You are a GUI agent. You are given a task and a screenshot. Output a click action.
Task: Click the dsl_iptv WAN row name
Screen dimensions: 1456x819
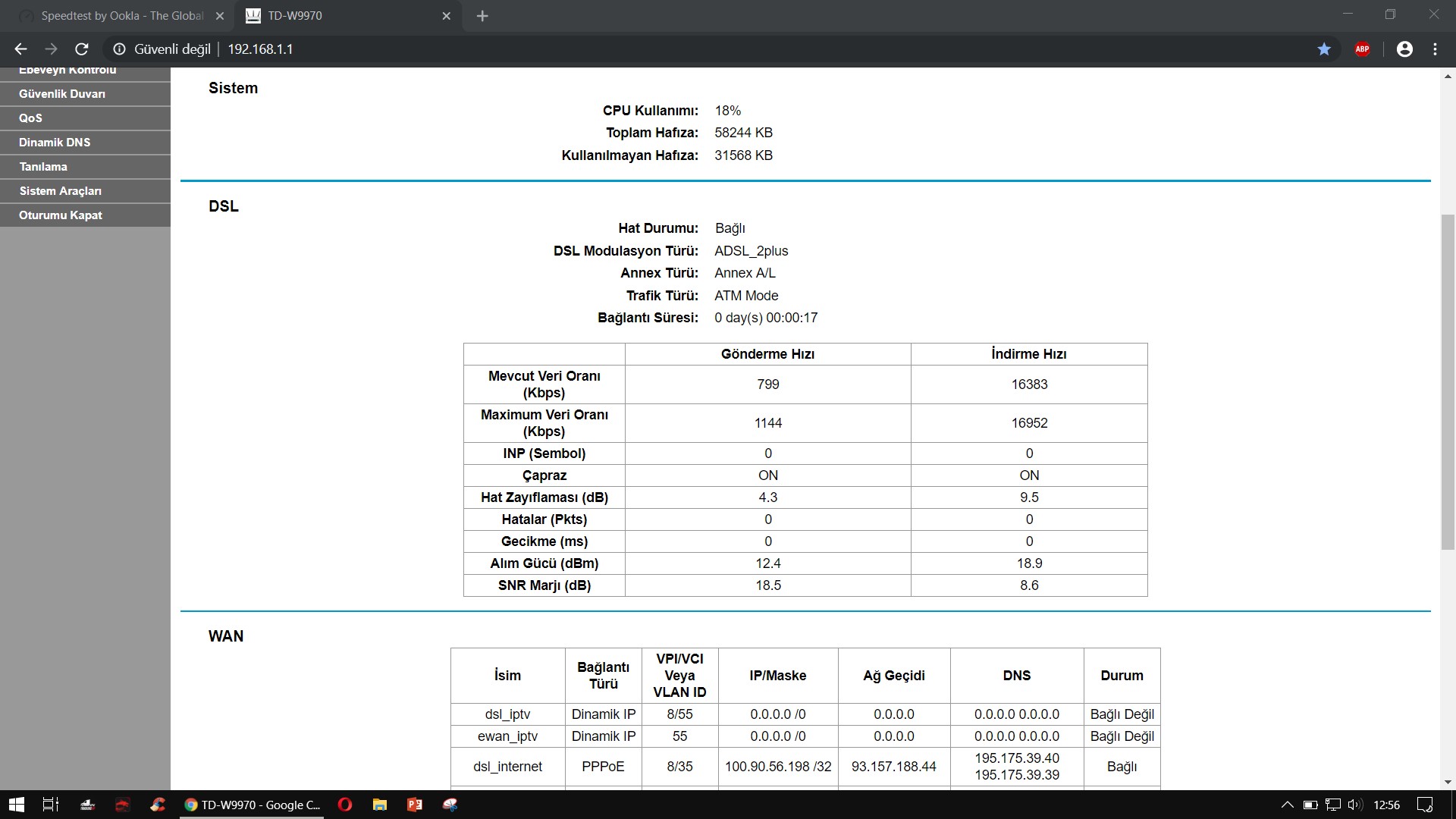(x=507, y=714)
